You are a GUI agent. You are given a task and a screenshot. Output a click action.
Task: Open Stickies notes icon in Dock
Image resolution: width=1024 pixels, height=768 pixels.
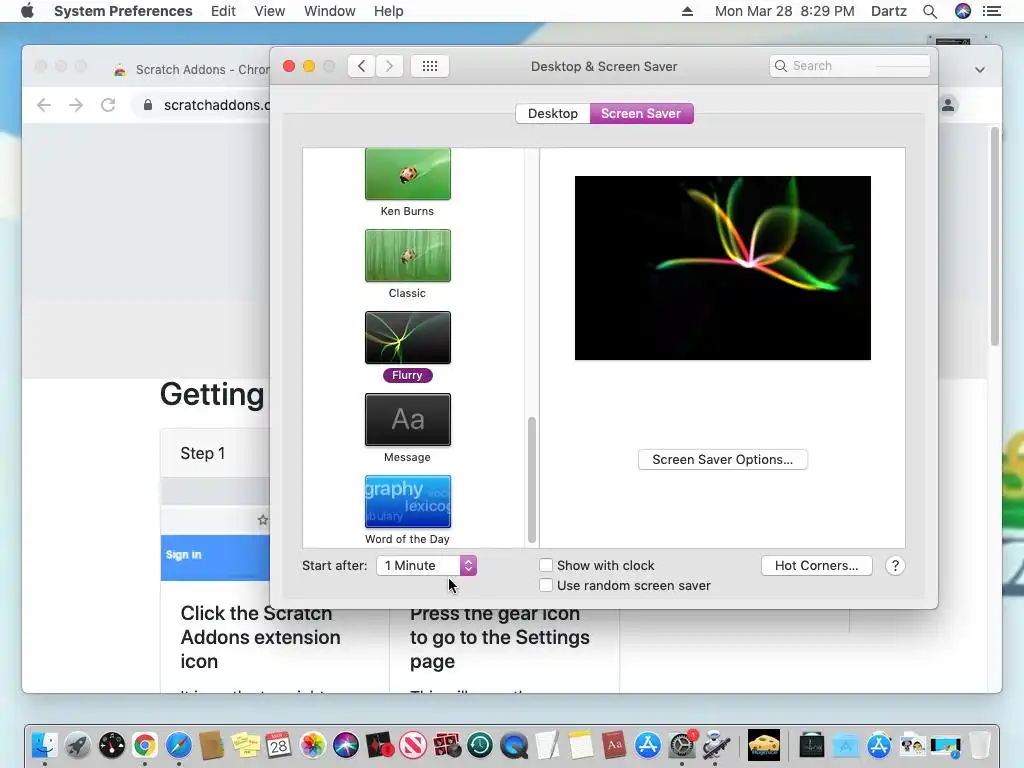coord(246,744)
